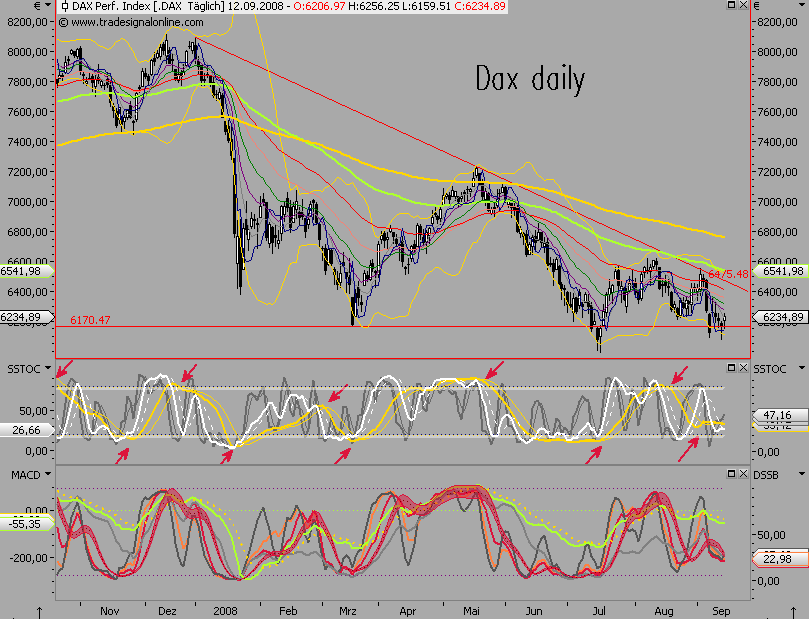
Task: Click the Sep label on time axis
Action: 721,611
